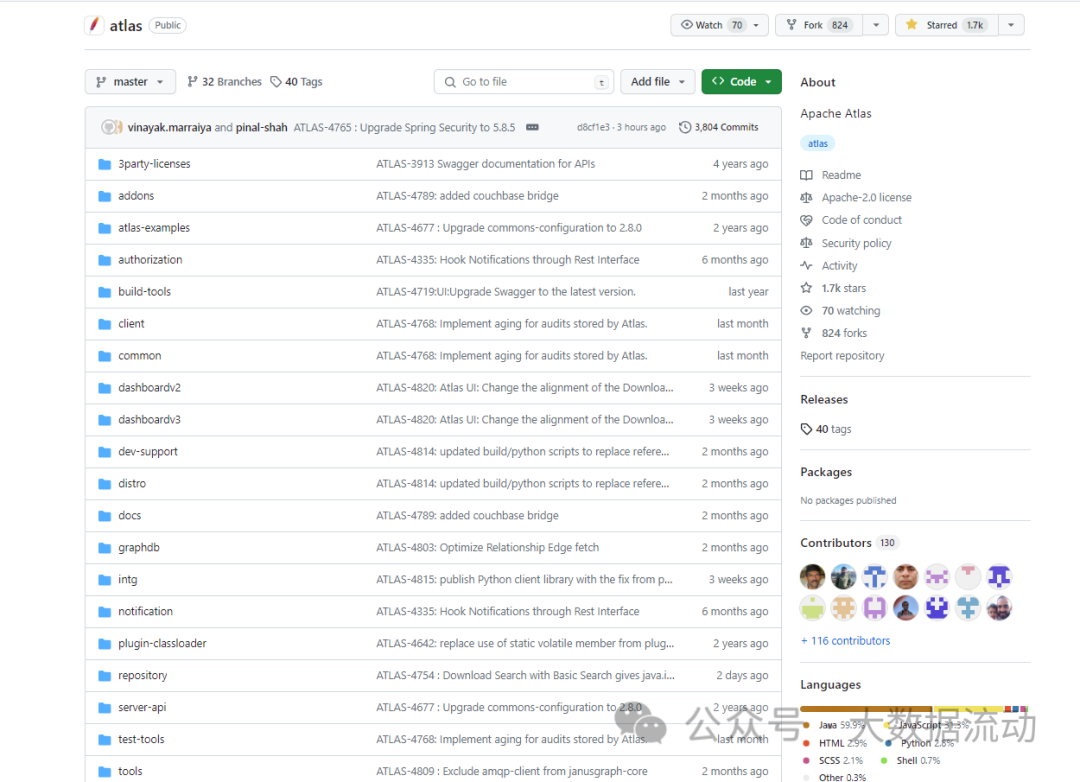Click the Activity pulse icon

(x=807, y=266)
